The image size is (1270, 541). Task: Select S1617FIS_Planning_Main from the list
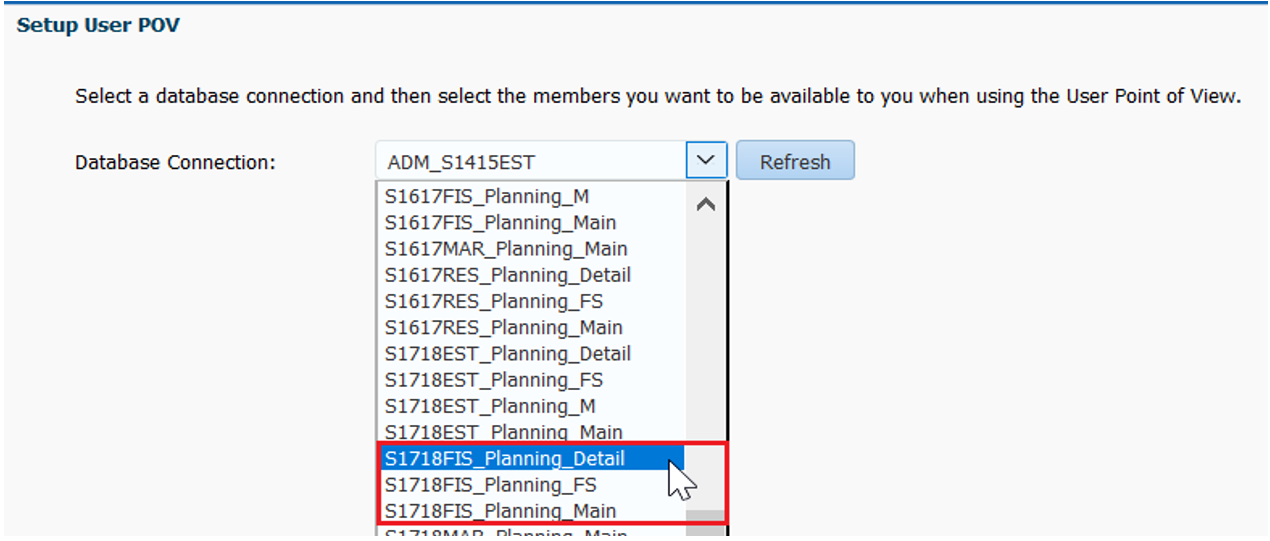click(500, 223)
